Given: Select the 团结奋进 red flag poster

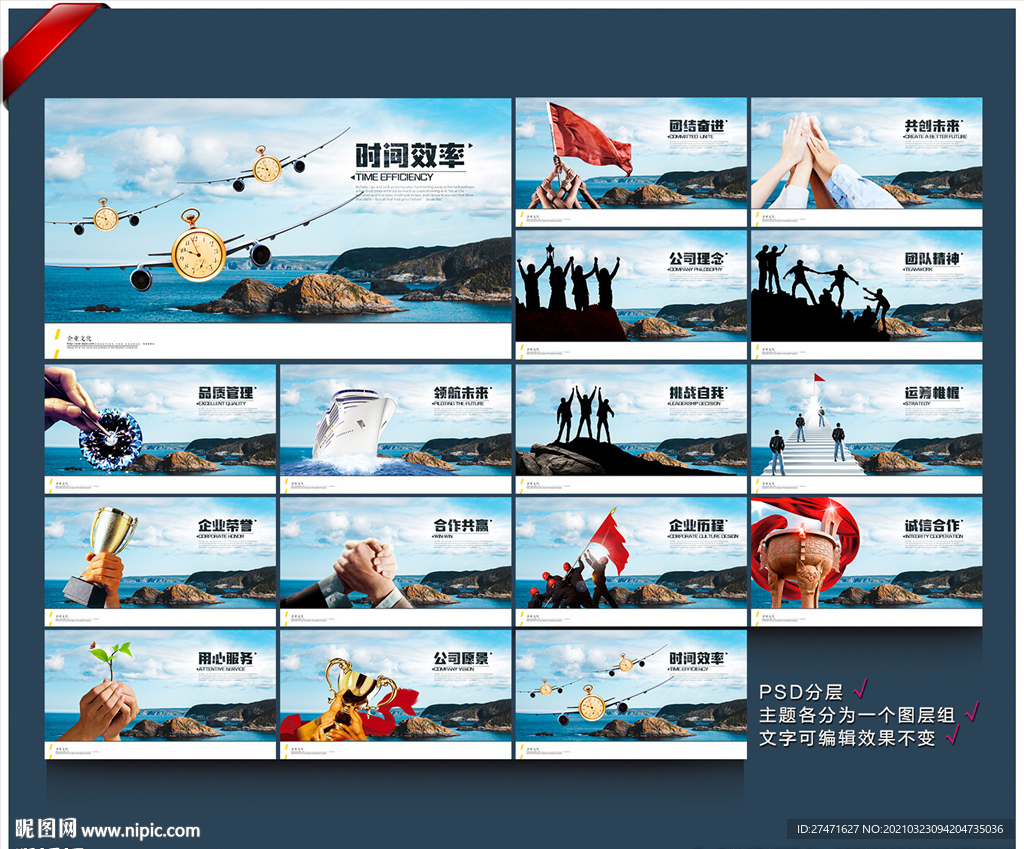Looking at the screenshot, I should tap(631, 162).
